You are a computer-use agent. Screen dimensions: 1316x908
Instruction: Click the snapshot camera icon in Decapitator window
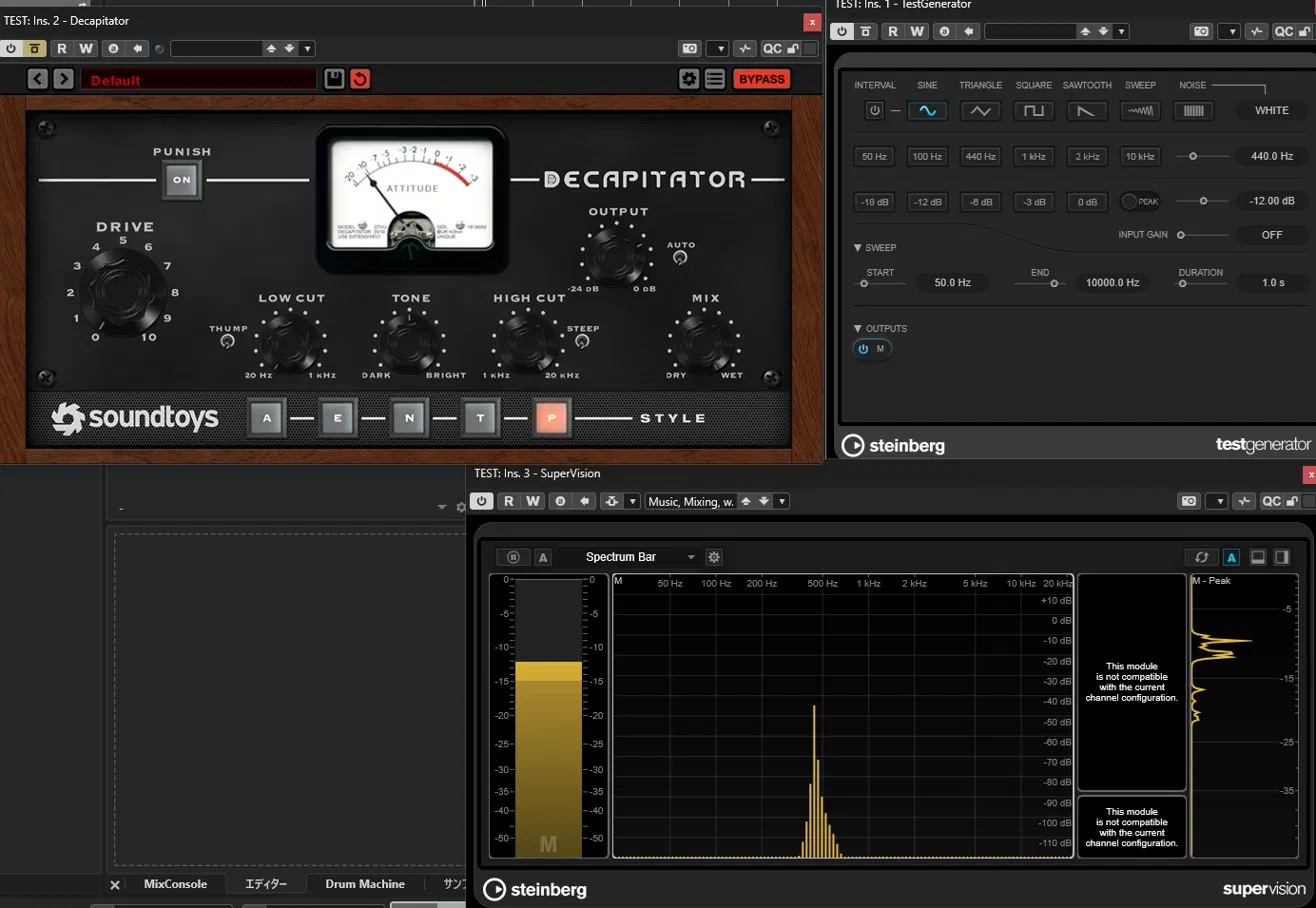click(689, 48)
